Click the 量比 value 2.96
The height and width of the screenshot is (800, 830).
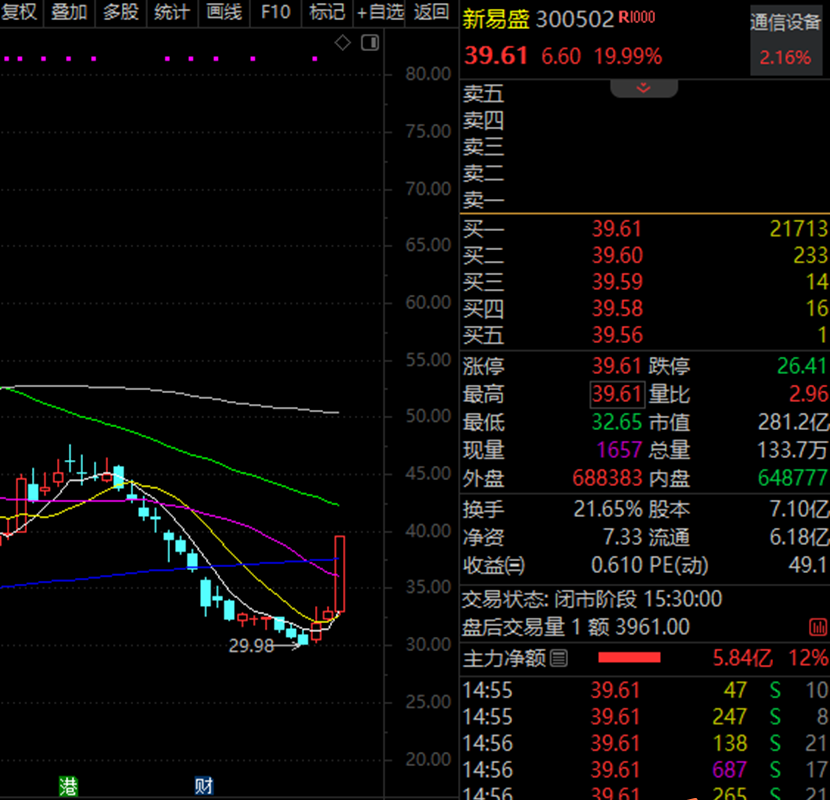[x=808, y=394]
